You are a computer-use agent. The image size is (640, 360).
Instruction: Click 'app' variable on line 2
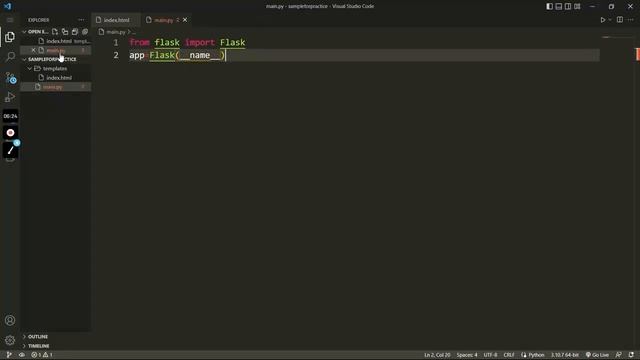pos(137,55)
